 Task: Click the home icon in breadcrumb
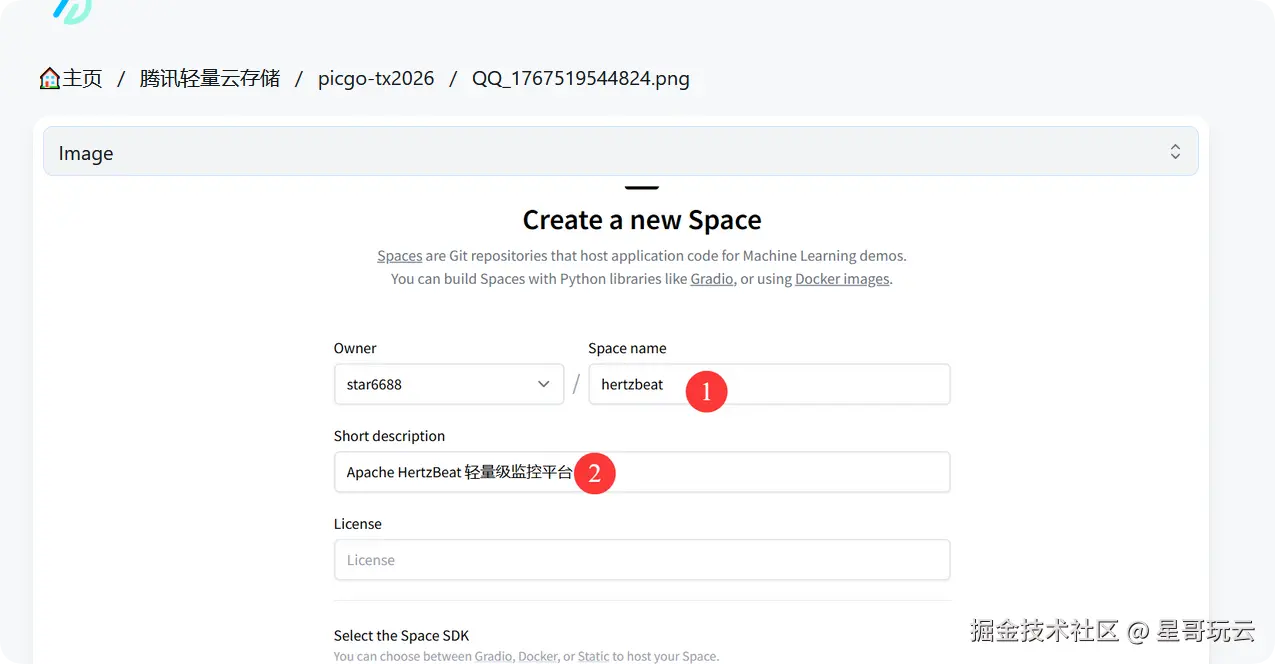[x=49, y=79]
